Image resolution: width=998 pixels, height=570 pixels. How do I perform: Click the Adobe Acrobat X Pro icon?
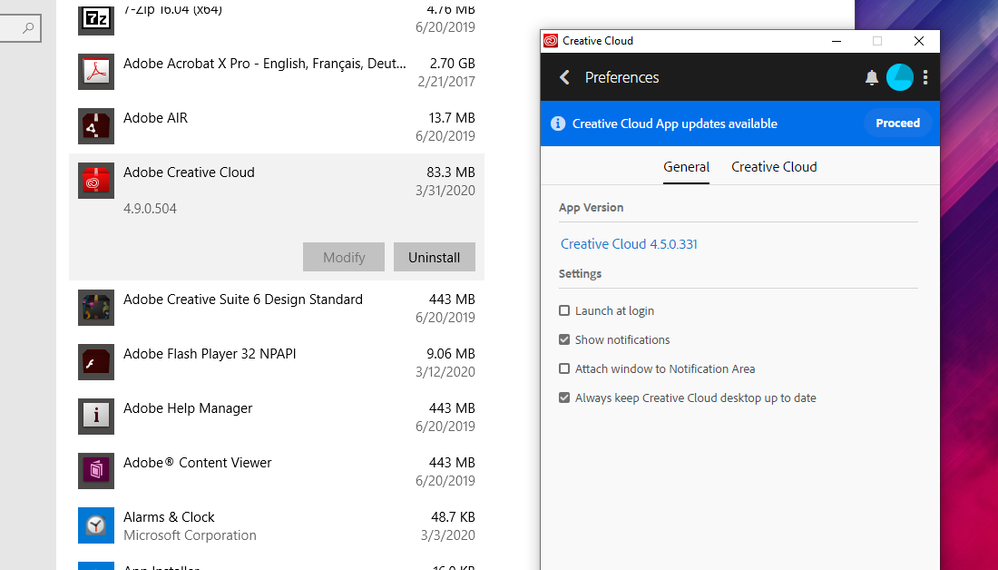click(96, 72)
